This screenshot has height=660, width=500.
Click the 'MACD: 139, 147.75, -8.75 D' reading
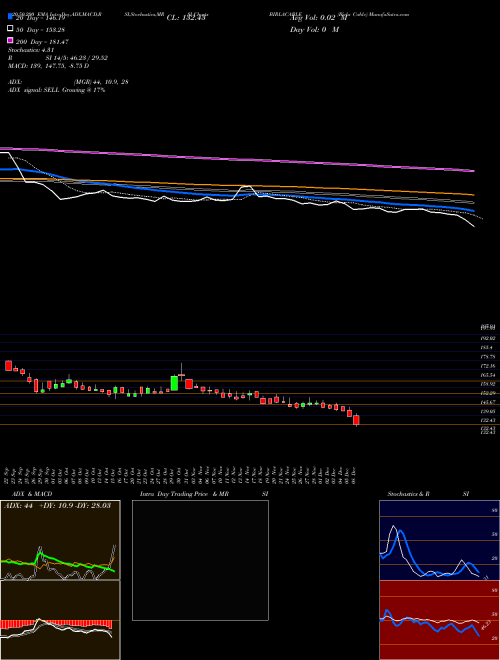point(48,66)
